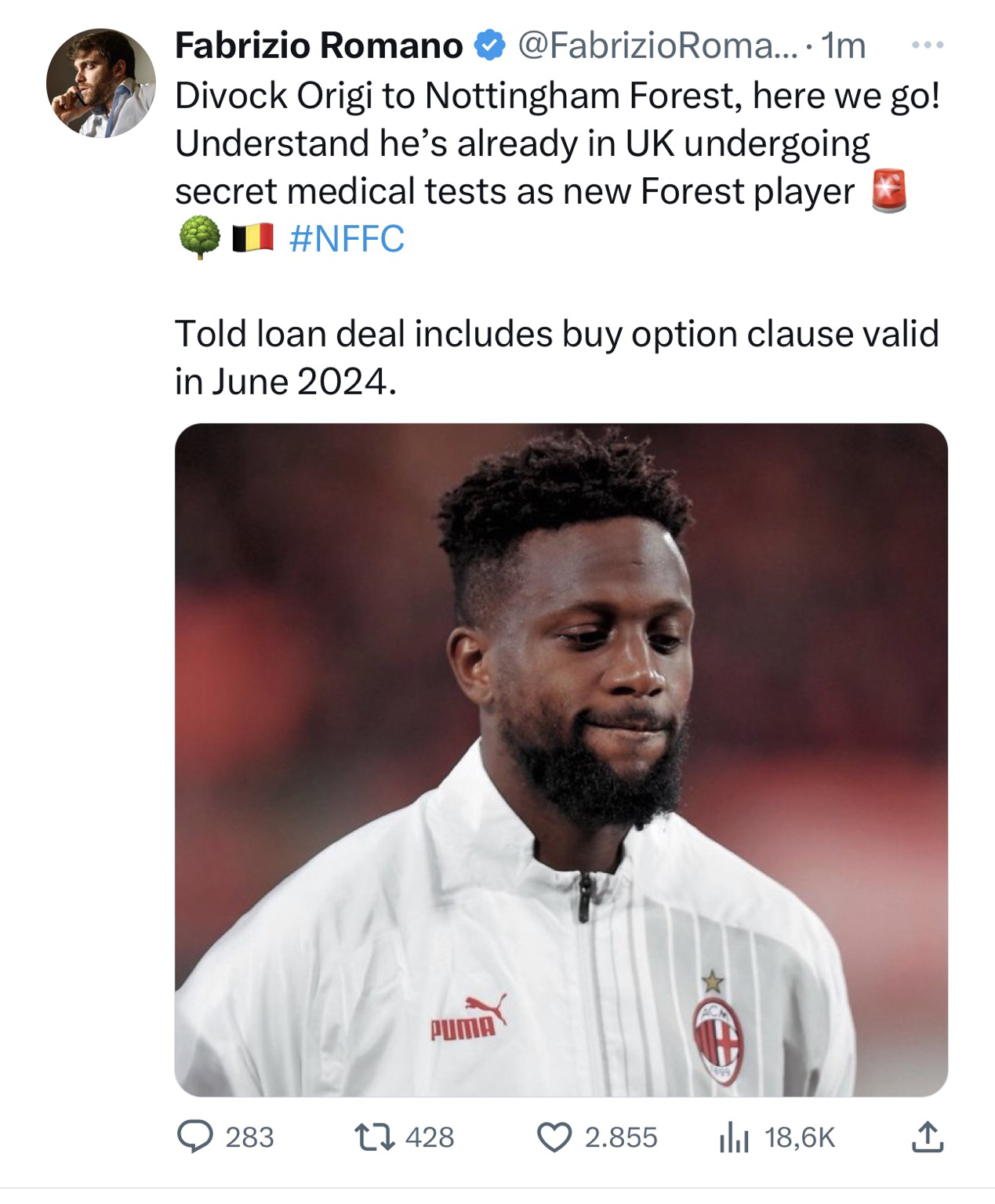Open the attached photo in the tweet
The height and width of the screenshot is (1204, 995).
tap(560, 759)
